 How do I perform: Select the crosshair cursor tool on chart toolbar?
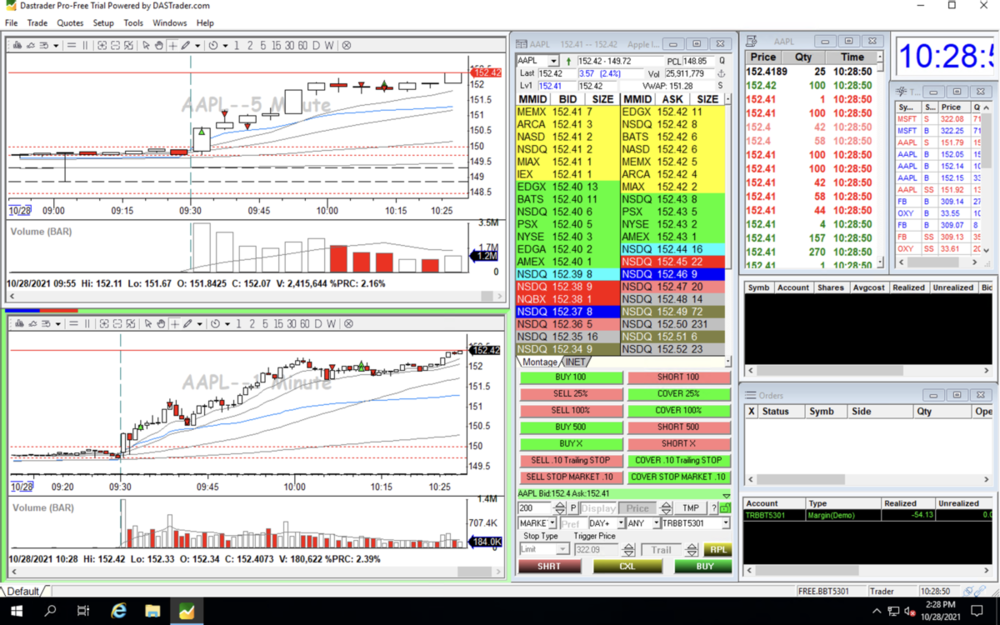click(x=173, y=46)
